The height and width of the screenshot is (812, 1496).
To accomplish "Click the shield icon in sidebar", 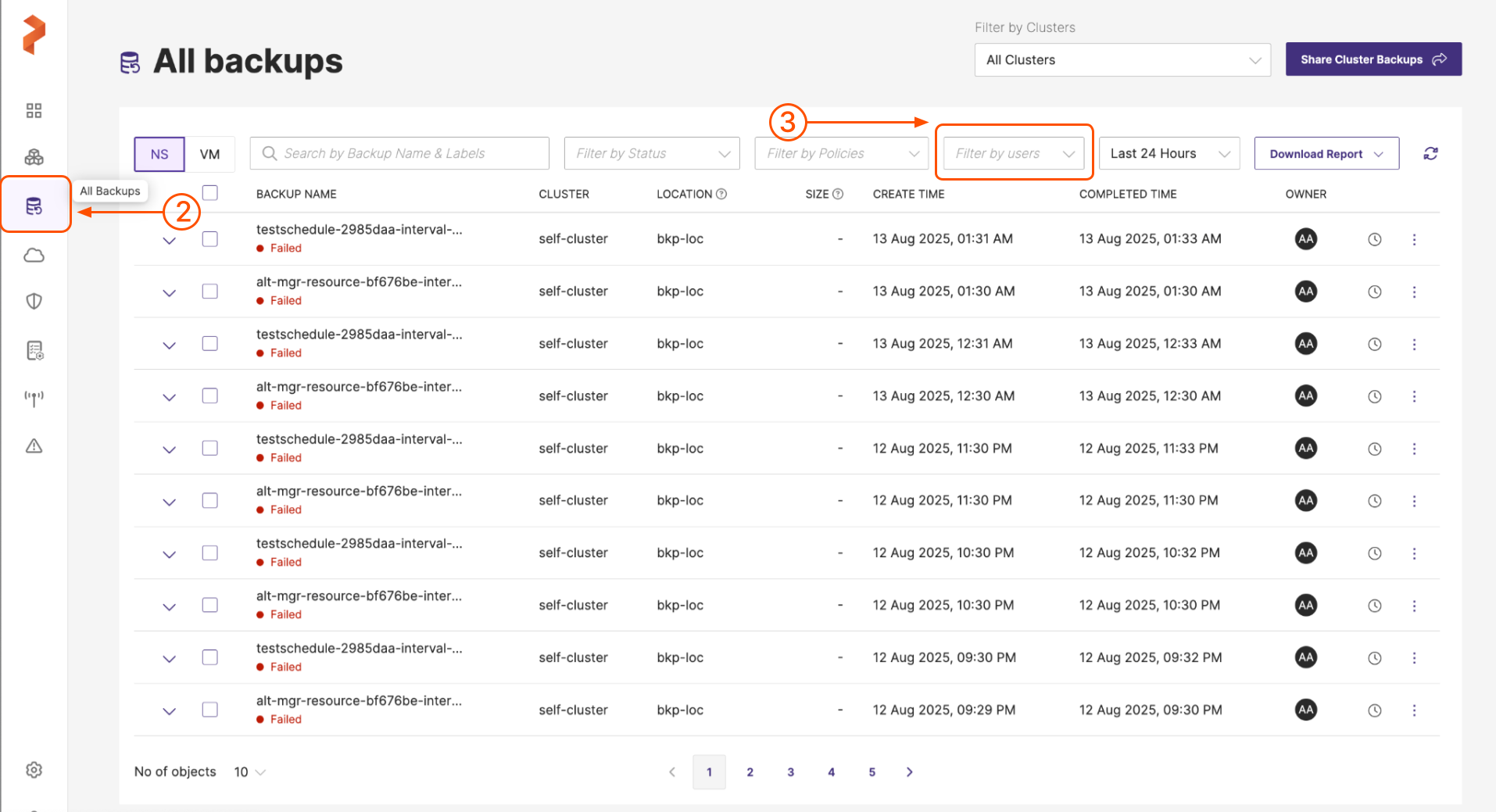I will tap(34, 302).
